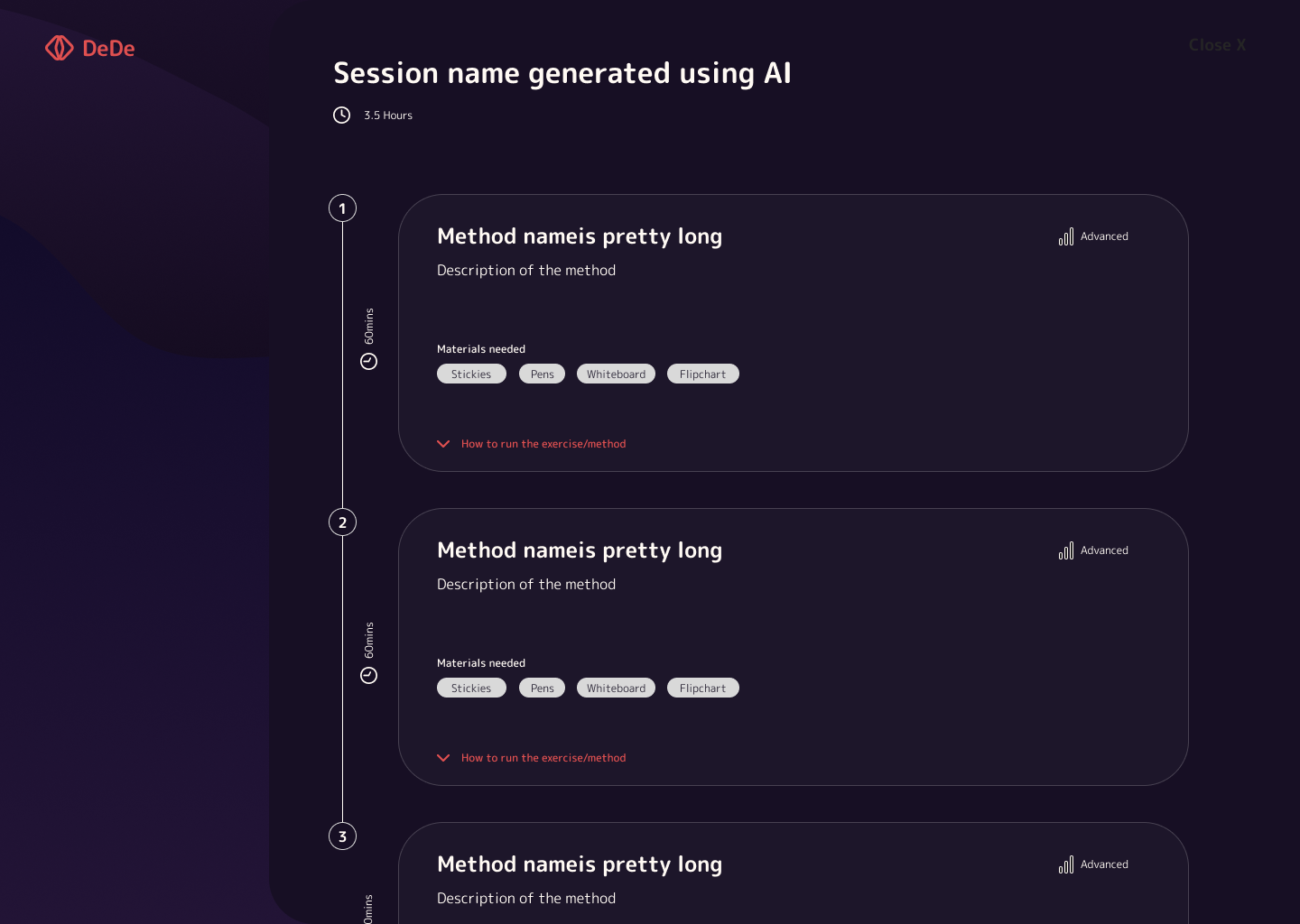Click the step 3 circle on the timeline
The width and height of the screenshot is (1300, 924).
[342, 836]
